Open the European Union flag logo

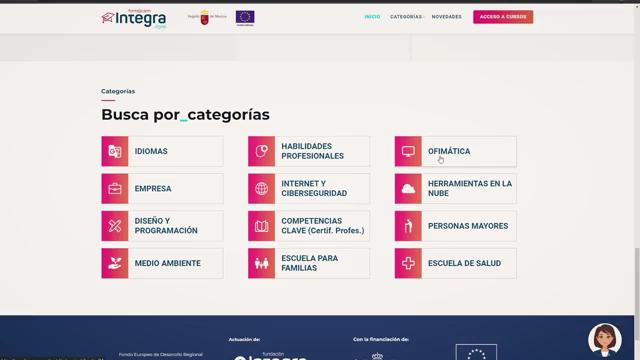245,18
